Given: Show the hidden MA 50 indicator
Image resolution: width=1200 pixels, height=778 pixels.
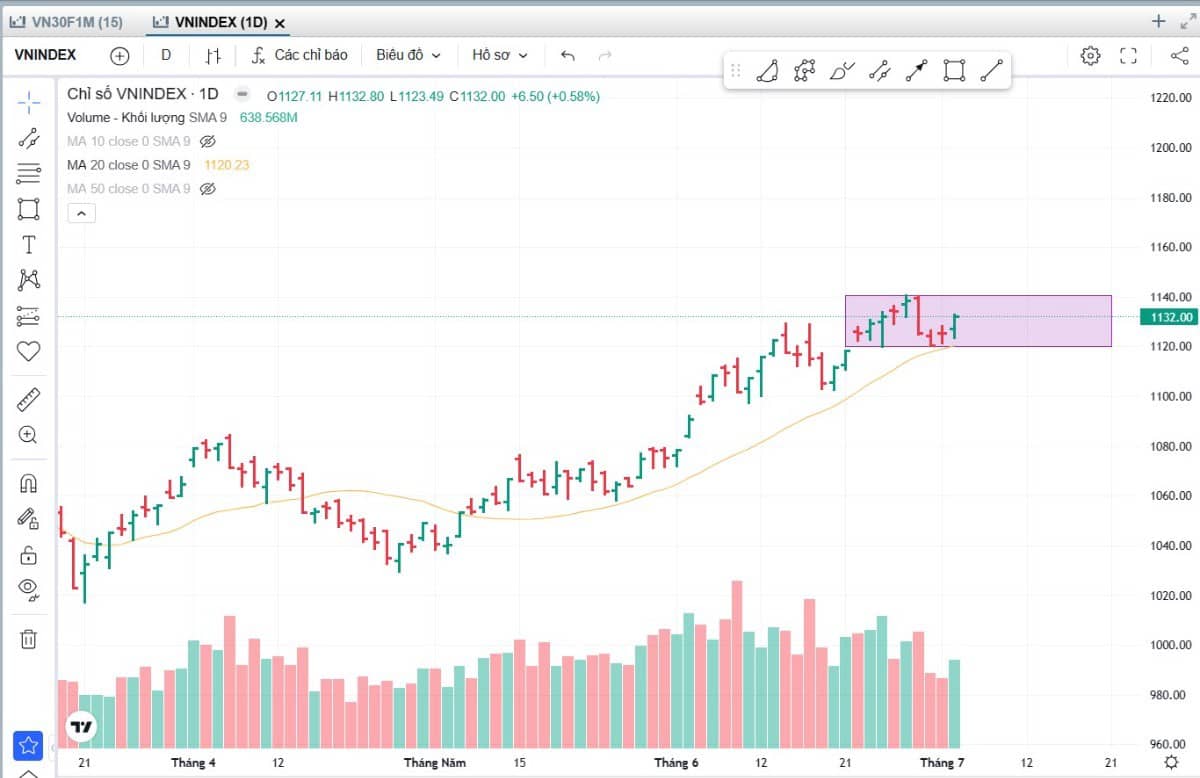Looking at the screenshot, I should click(x=208, y=188).
